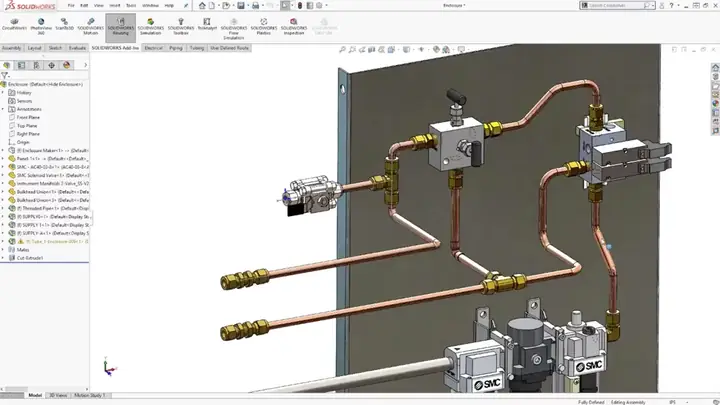Switch to the Electrical ribbon tab
The image size is (720, 405).
click(153, 48)
